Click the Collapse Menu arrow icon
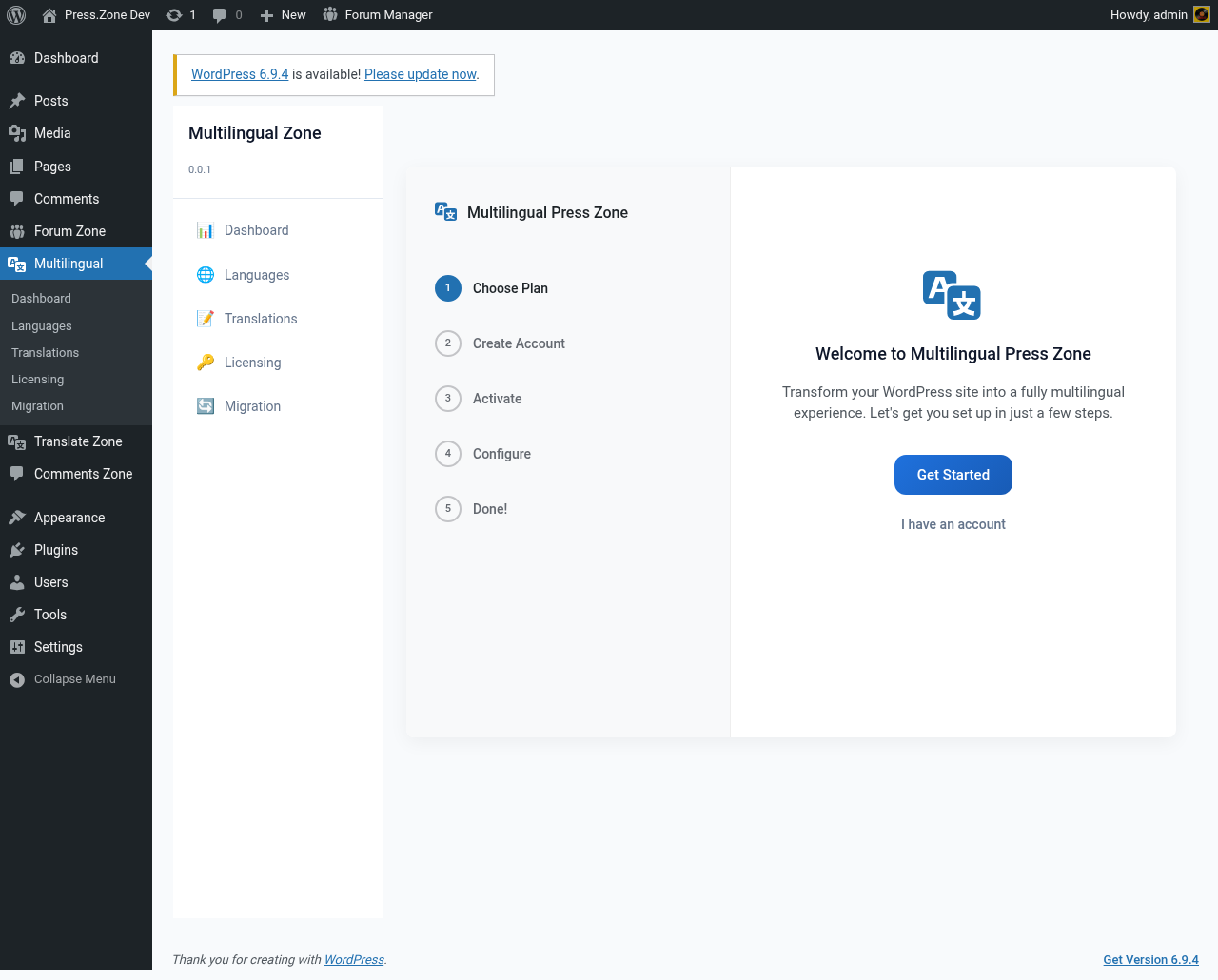The height and width of the screenshot is (980, 1218). click(17, 679)
